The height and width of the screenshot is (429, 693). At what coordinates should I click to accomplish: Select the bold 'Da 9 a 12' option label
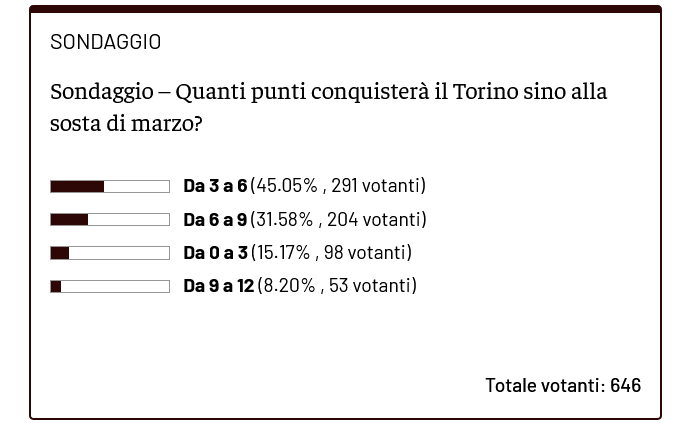pyautogui.click(x=219, y=287)
